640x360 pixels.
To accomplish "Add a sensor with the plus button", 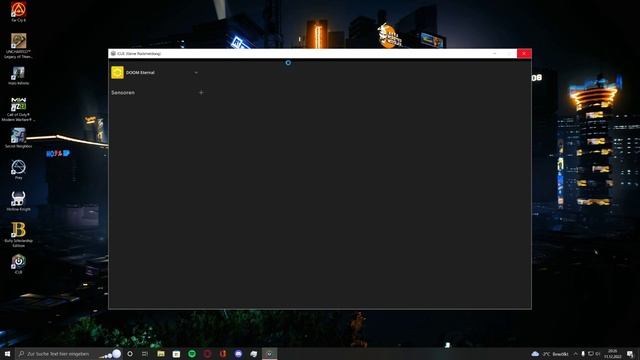I will tap(201, 93).
